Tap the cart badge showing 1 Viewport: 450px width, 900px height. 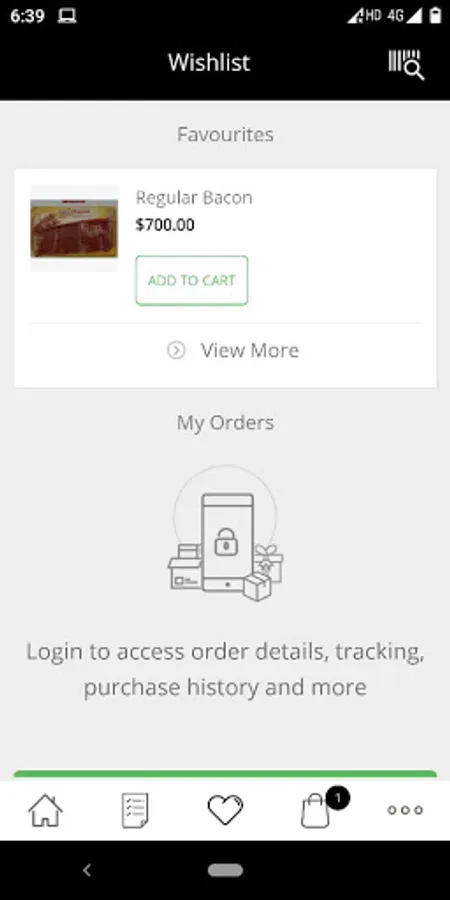(338, 798)
